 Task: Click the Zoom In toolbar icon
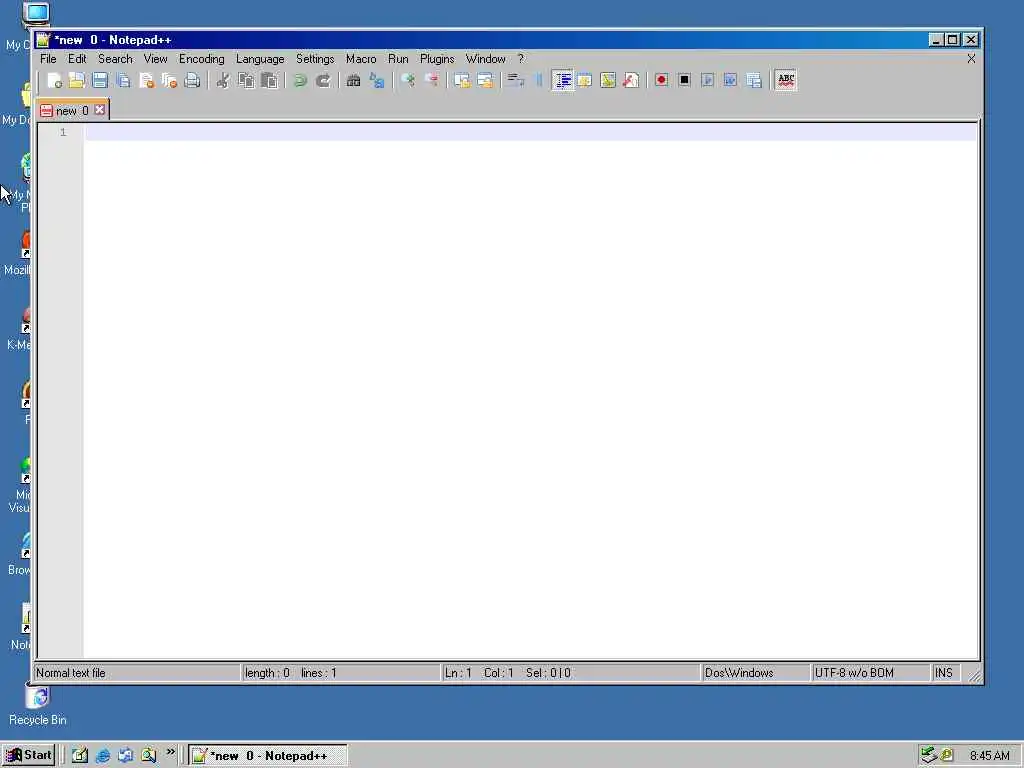click(408, 80)
